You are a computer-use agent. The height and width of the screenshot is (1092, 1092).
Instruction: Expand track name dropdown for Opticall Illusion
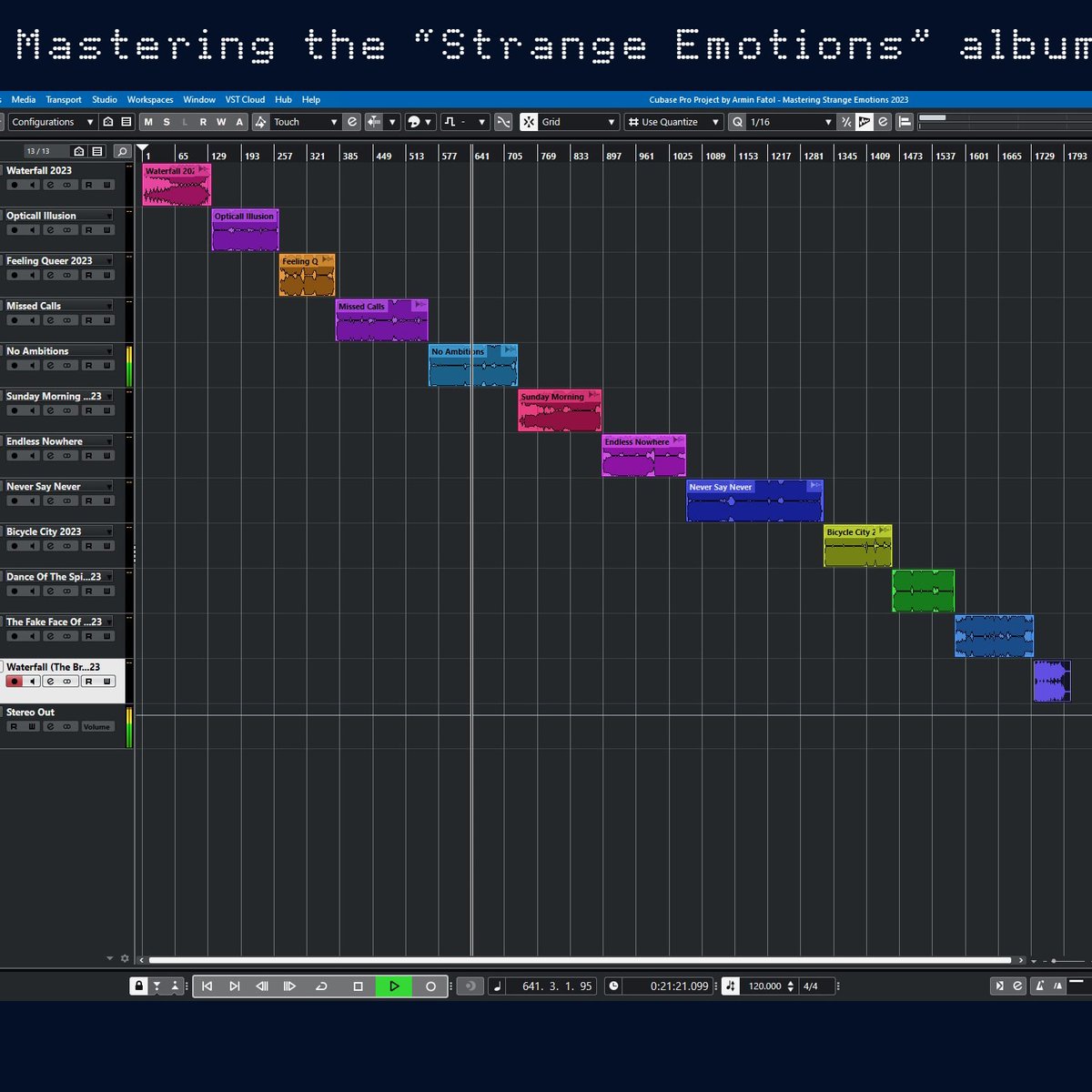click(x=109, y=216)
